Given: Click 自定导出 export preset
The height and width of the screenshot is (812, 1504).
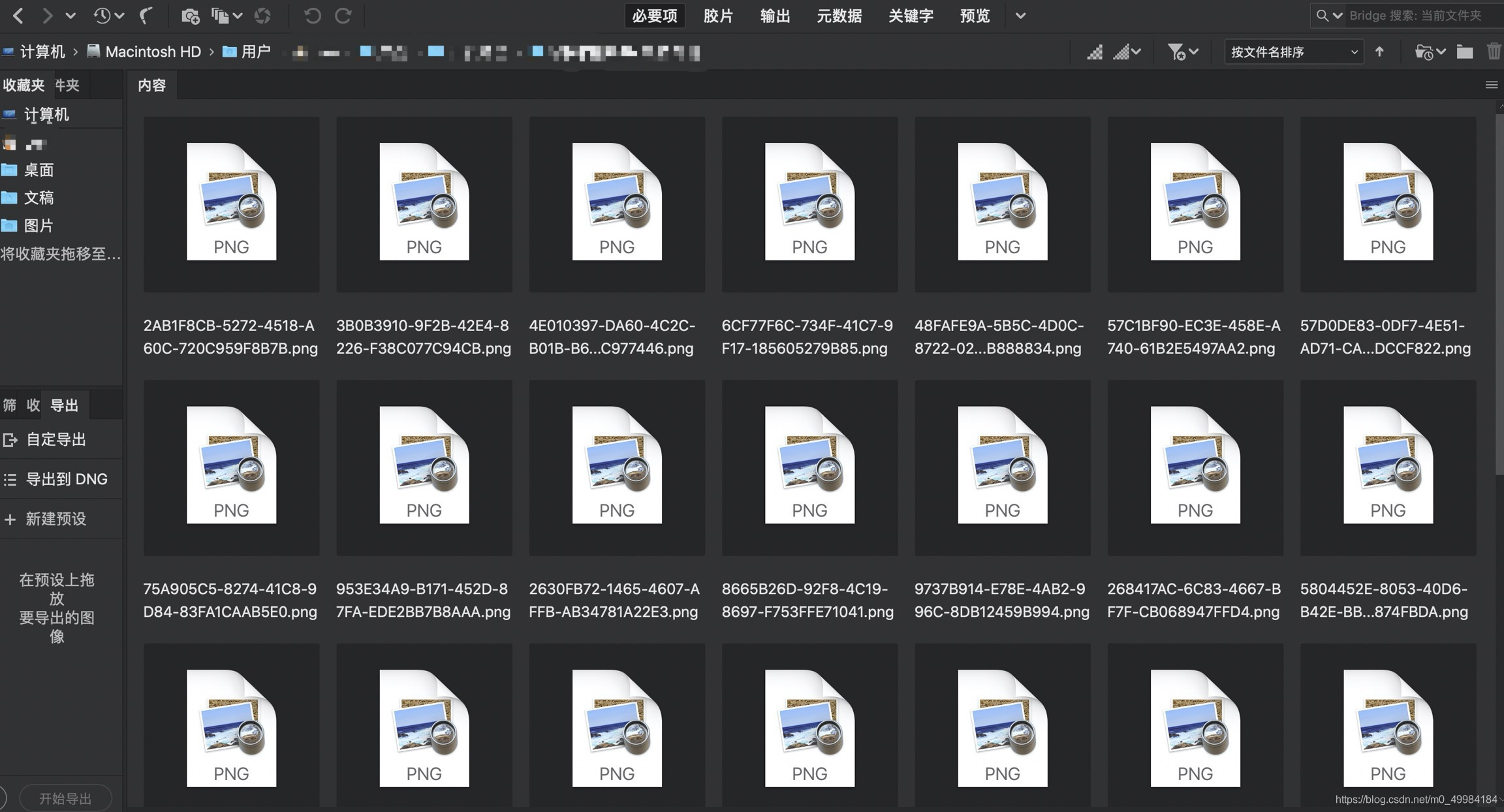Looking at the screenshot, I should coord(55,439).
